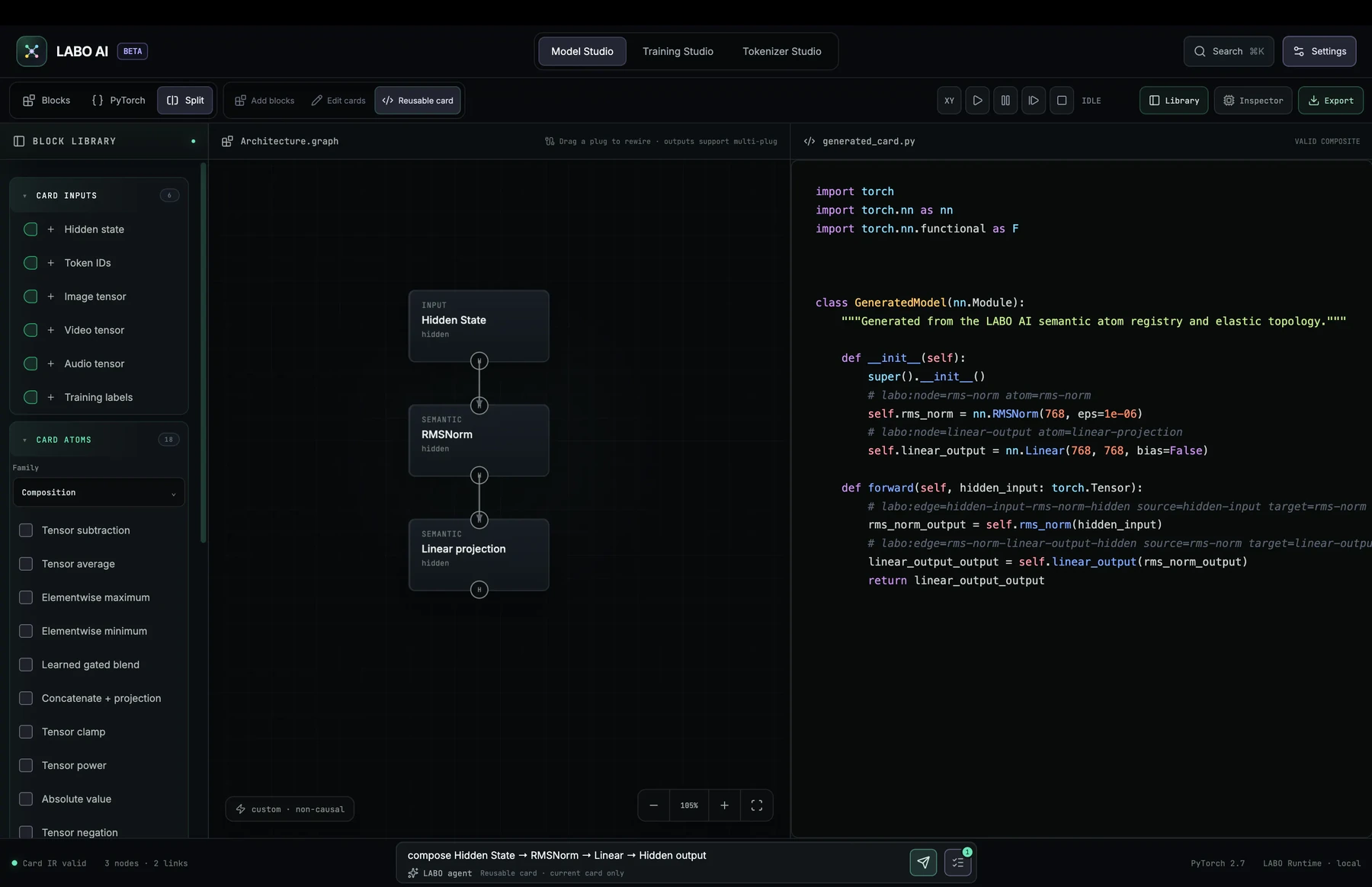Check Absolute value

26,799
